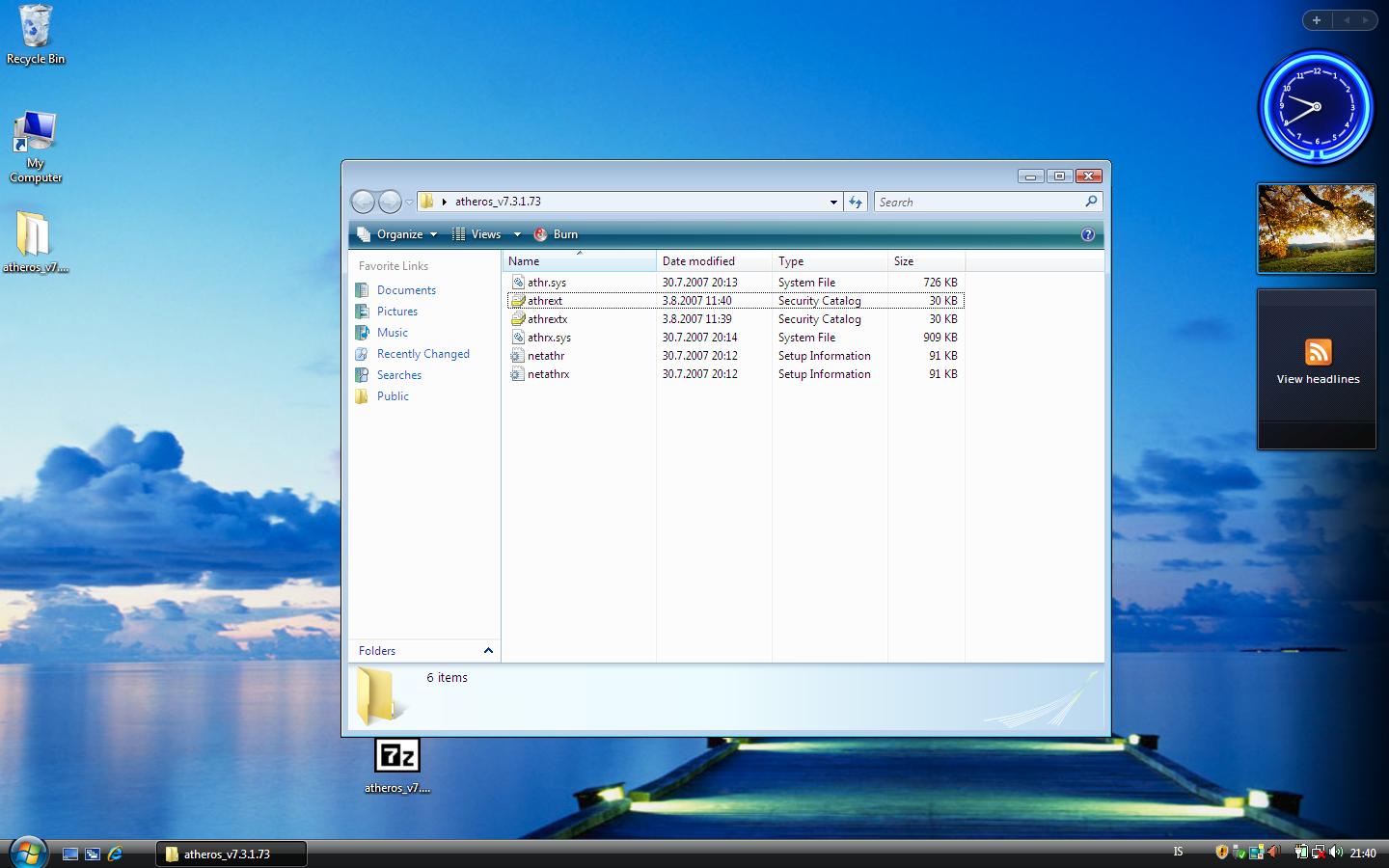Click the folder icon in the address bar

point(426,202)
